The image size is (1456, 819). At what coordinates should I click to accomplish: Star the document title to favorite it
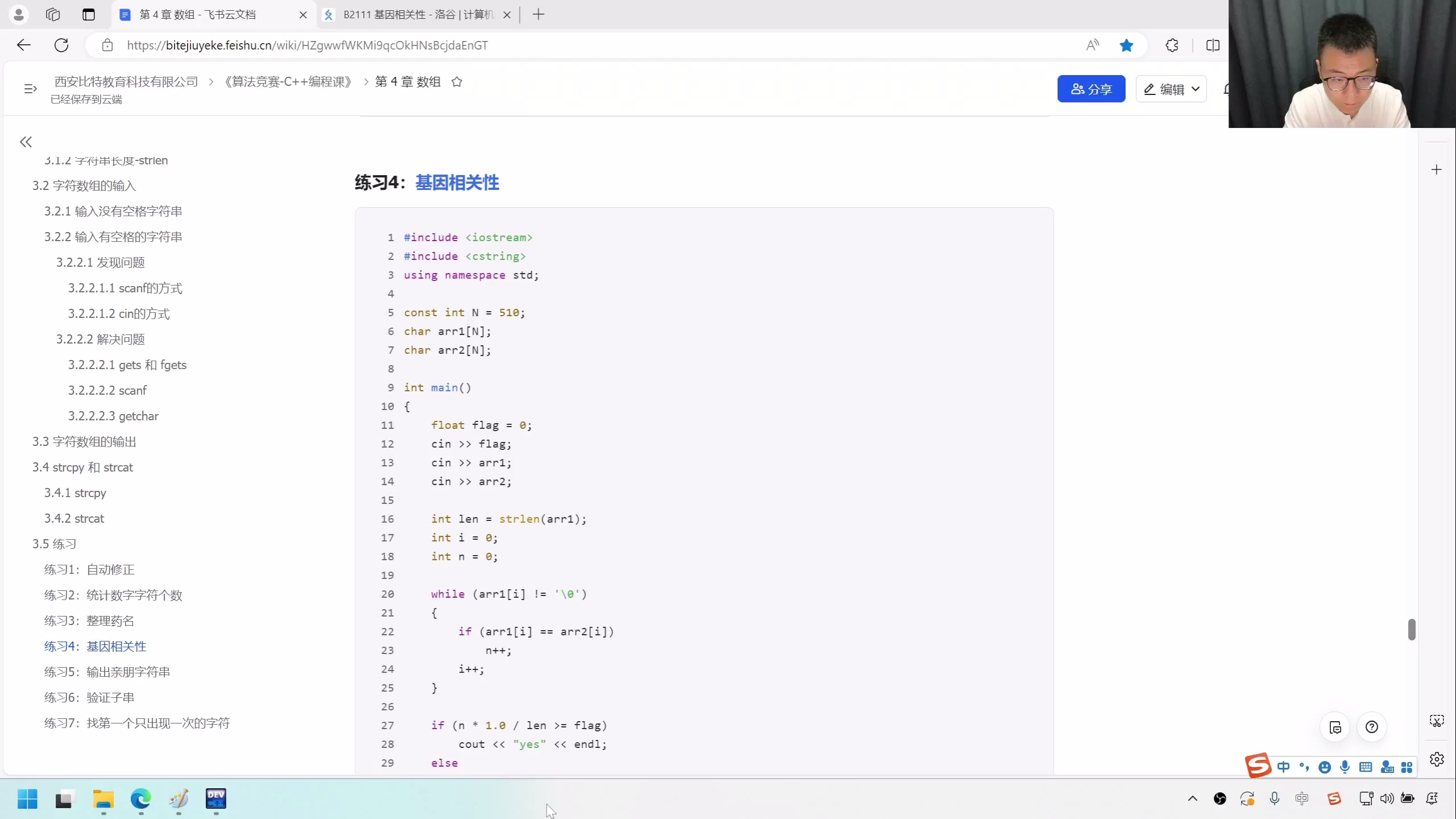[457, 82]
